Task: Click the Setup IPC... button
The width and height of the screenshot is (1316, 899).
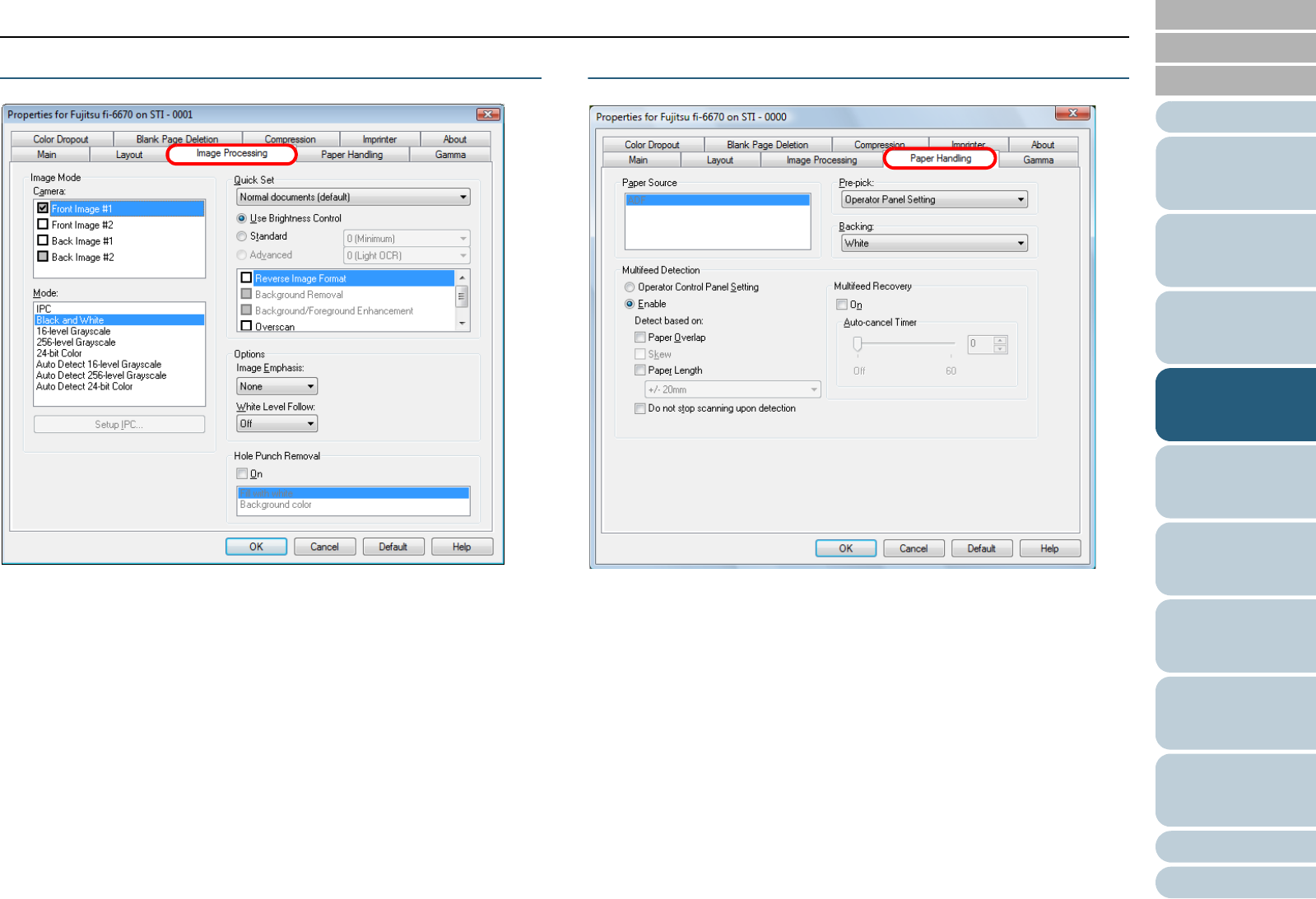Action: click(119, 424)
